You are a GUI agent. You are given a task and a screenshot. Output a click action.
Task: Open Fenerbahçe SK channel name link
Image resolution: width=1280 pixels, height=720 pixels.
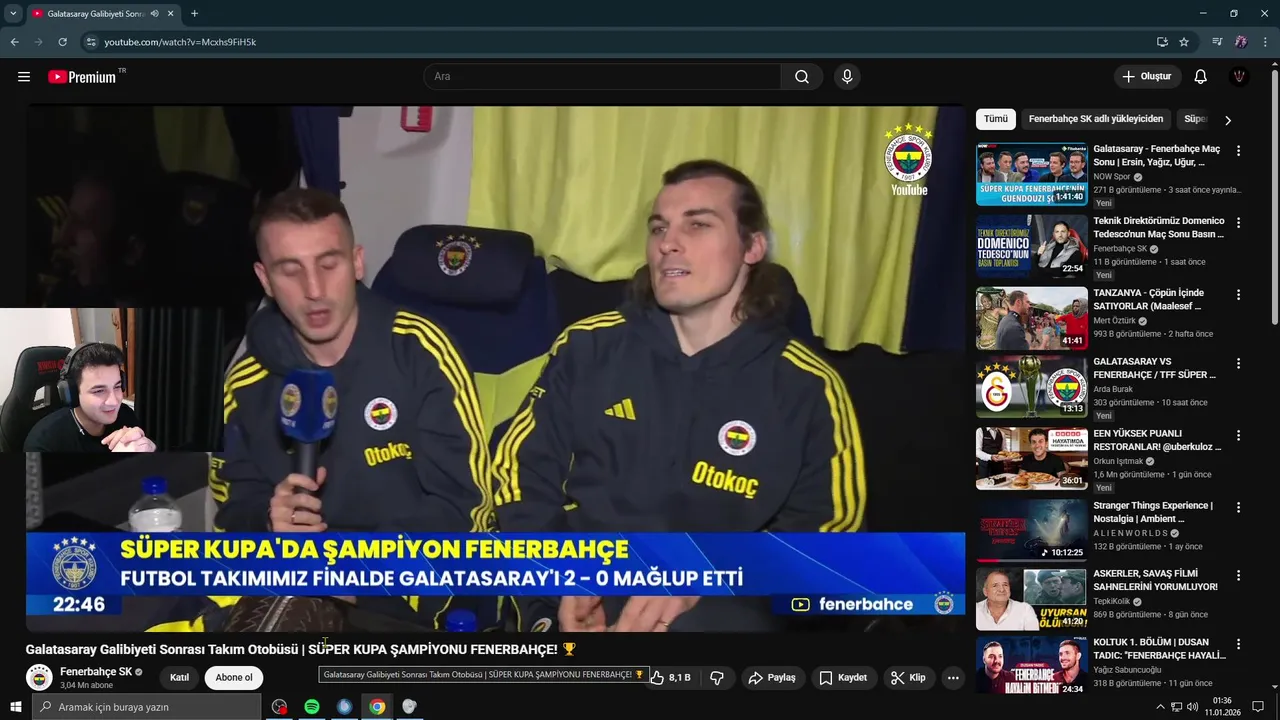point(95,672)
